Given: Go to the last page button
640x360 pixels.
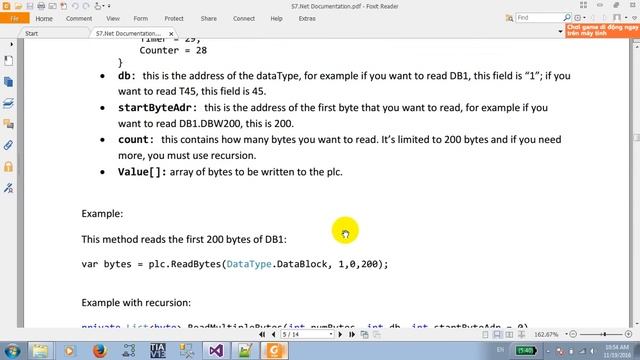Looking at the screenshot, I should (351, 334).
